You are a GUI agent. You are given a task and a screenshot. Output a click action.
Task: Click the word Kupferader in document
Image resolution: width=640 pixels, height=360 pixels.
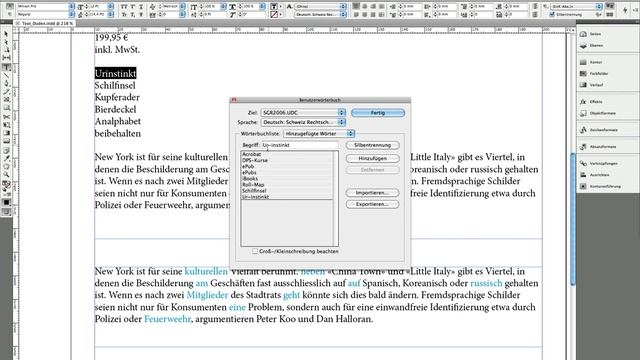click(x=117, y=98)
